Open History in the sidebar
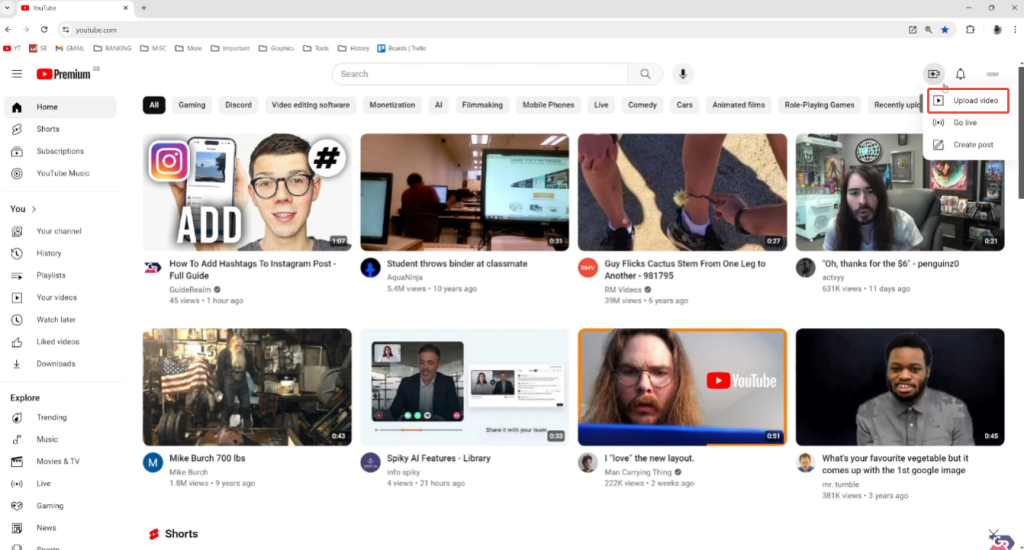The height and width of the screenshot is (550, 1024). tap(60, 253)
